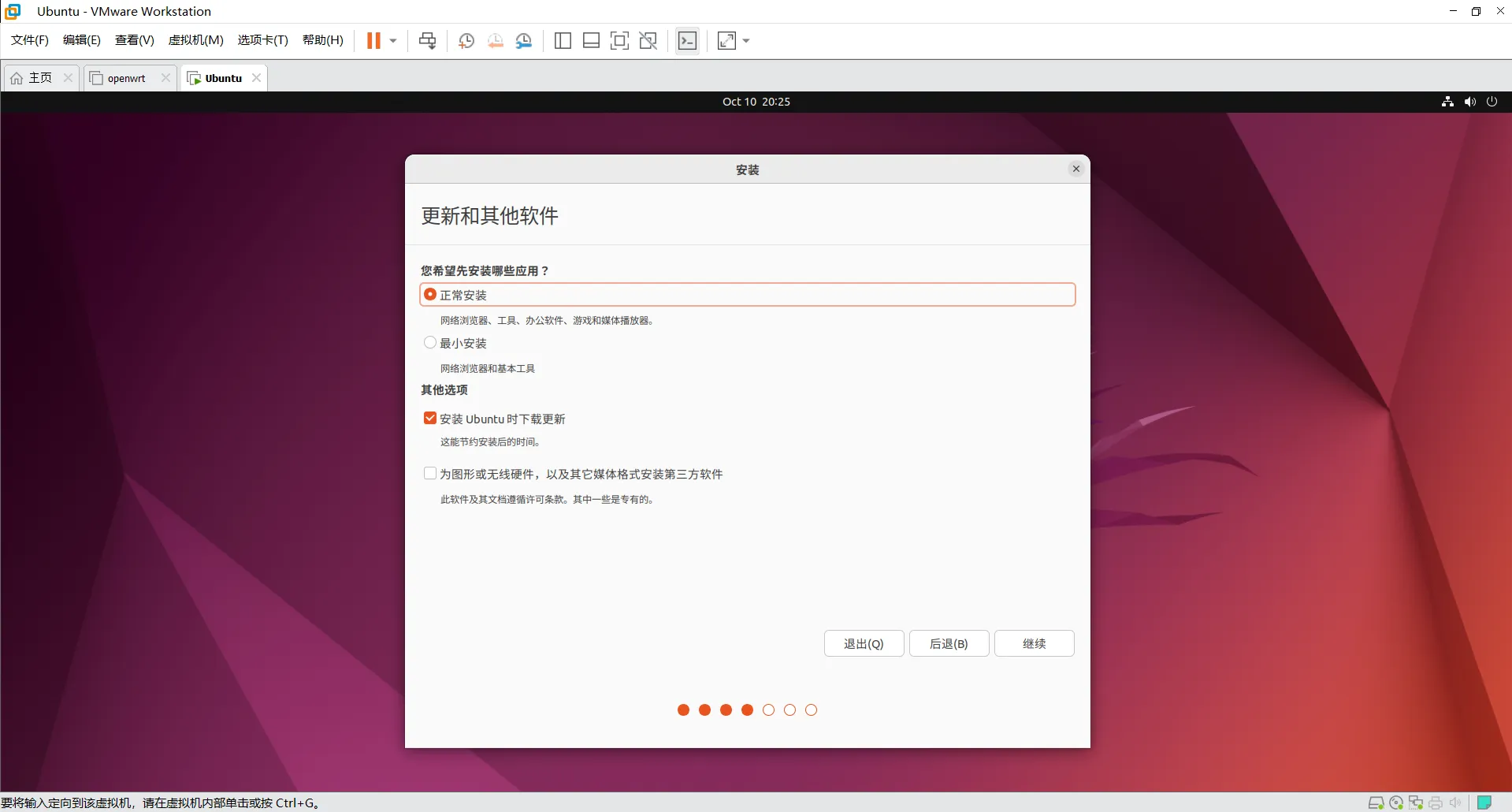Image resolution: width=1512 pixels, height=812 pixels.
Task: Click the sound device icon in status bar
Action: (x=1454, y=803)
